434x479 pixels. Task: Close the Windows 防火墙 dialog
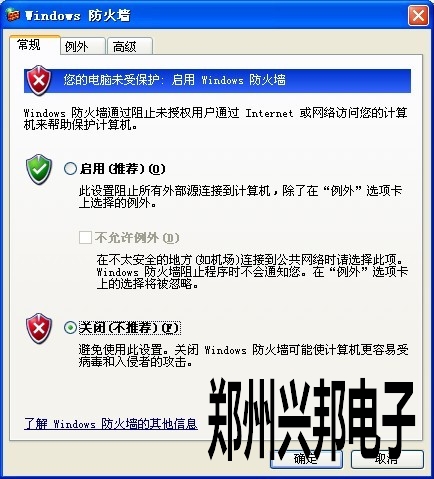tap(418, 15)
